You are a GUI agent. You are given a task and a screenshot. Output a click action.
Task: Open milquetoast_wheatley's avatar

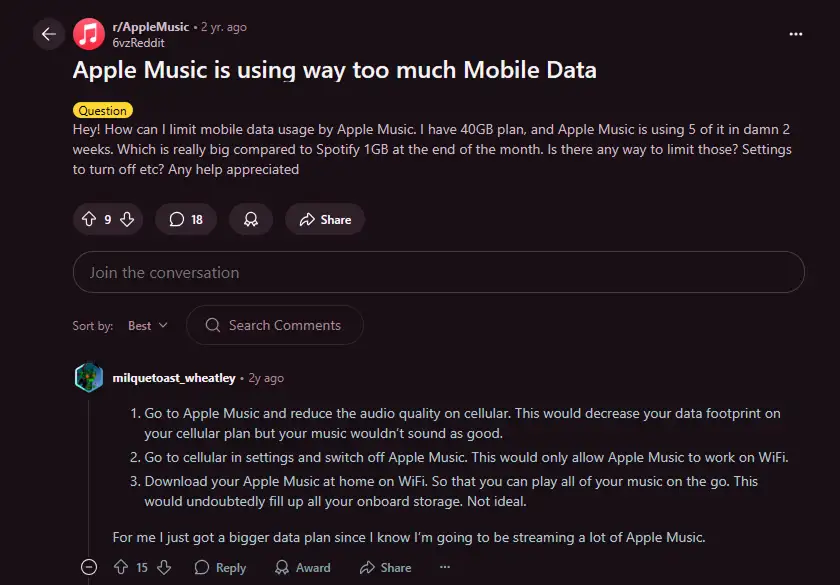(89, 378)
